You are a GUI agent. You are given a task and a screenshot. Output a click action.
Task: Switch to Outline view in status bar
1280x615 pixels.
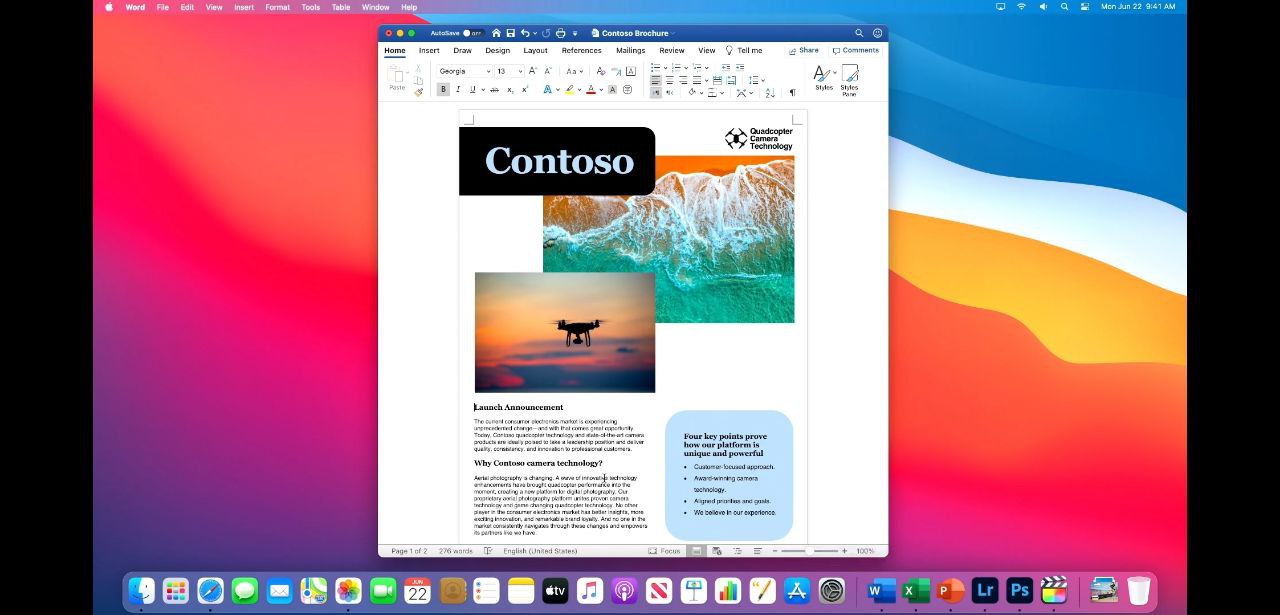click(x=737, y=551)
